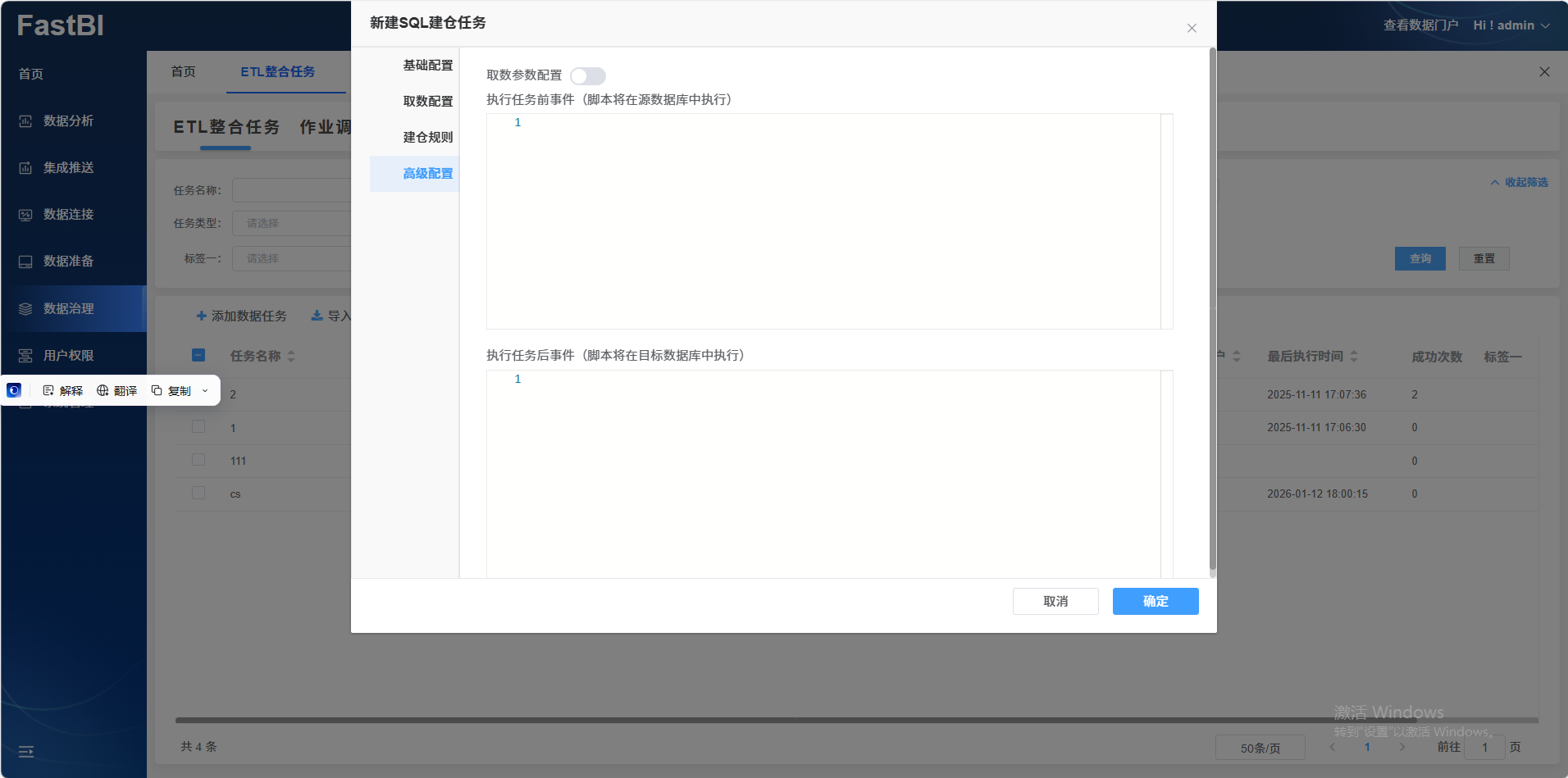Enable the 取数参数配置 switch

tap(587, 76)
